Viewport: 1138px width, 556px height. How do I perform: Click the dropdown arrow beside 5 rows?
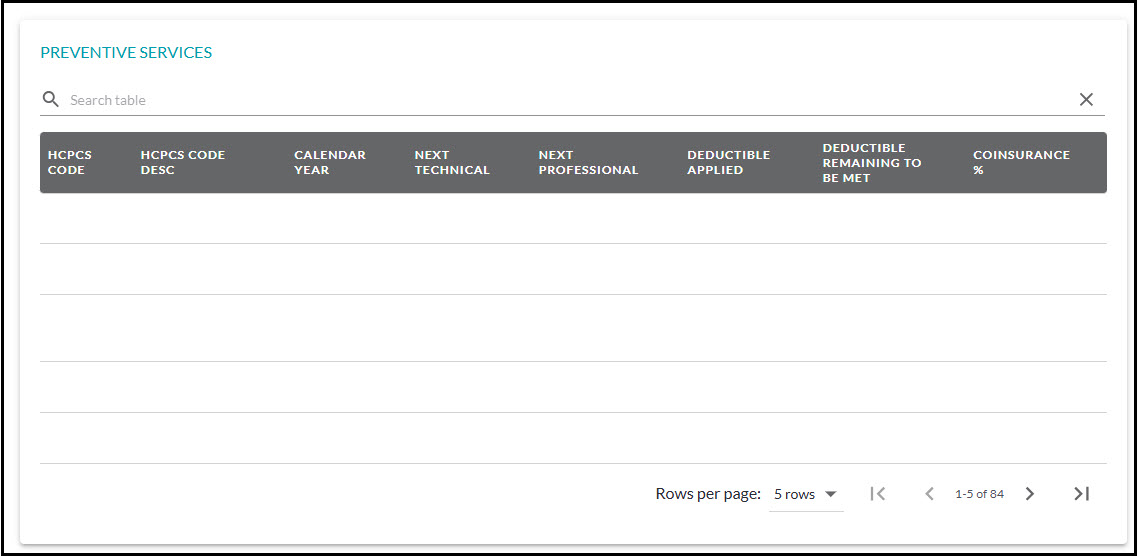tap(830, 494)
